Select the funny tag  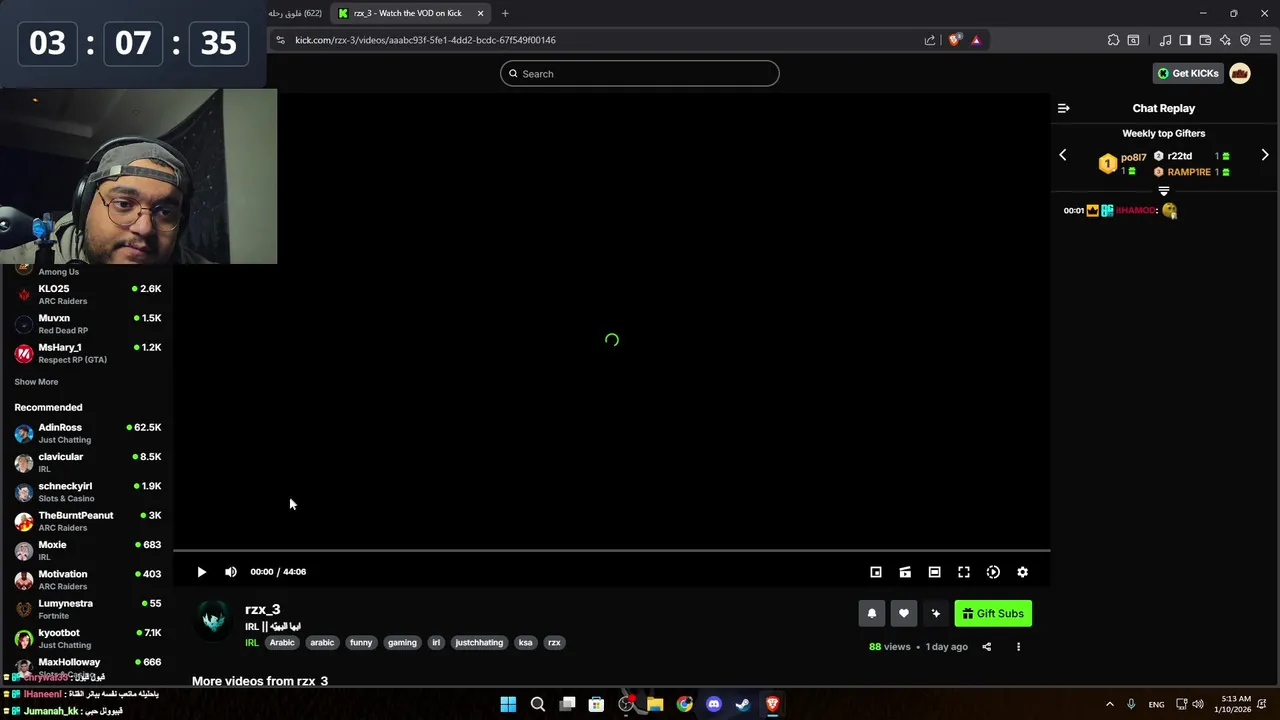click(361, 643)
